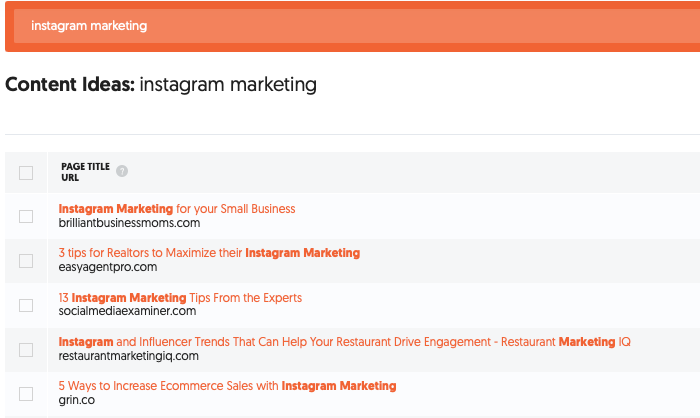
Task: Focus the "instagram marketing" search field
Action: 350,26
